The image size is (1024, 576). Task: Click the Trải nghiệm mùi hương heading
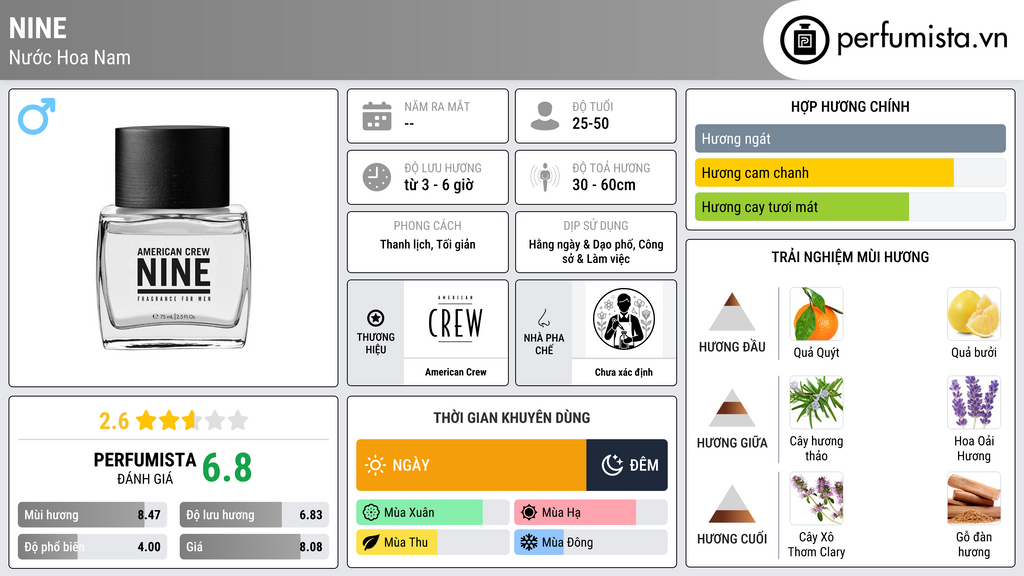[x=850, y=257]
